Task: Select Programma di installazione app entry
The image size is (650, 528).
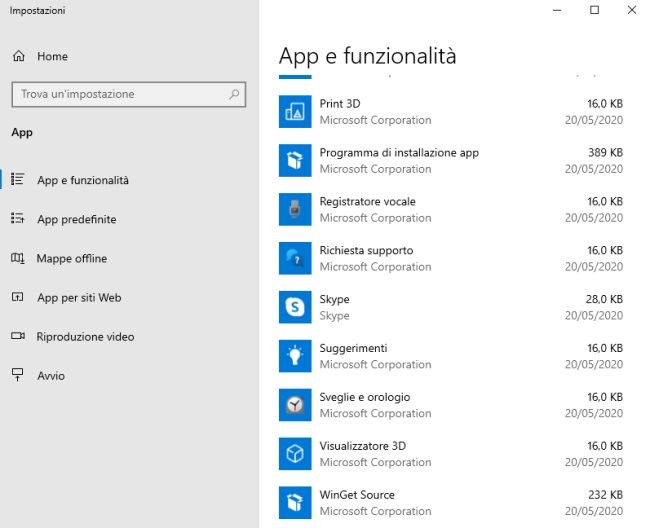Action: click(399, 153)
